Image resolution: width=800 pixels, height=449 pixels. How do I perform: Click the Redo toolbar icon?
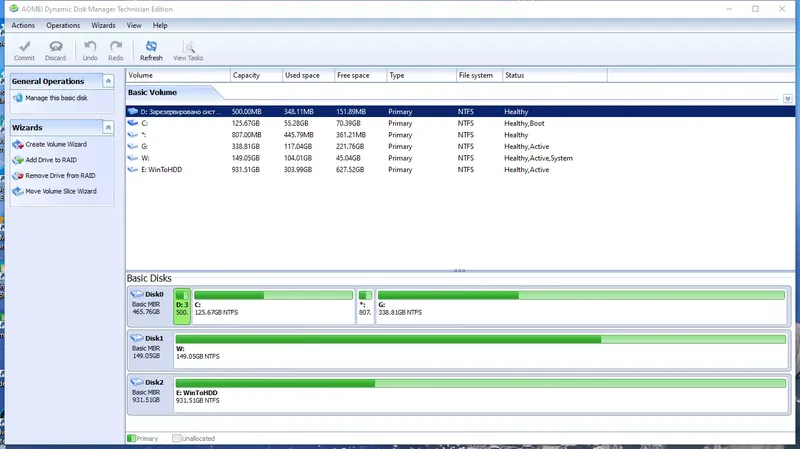pos(116,46)
